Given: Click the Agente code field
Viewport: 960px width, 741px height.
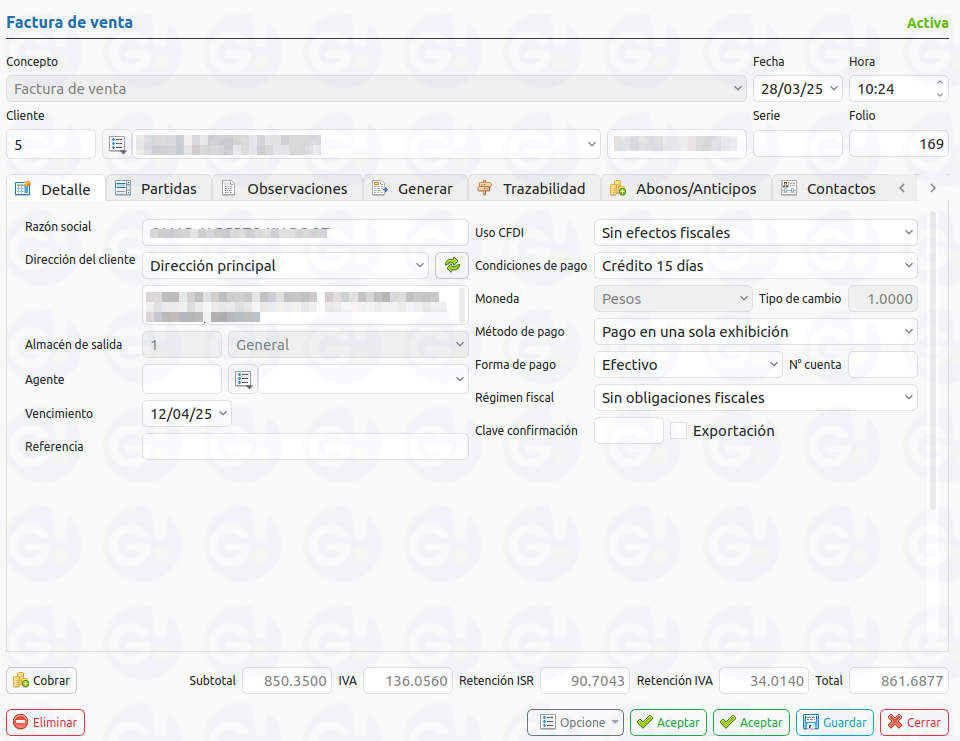Looking at the screenshot, I should click(182, 379).
